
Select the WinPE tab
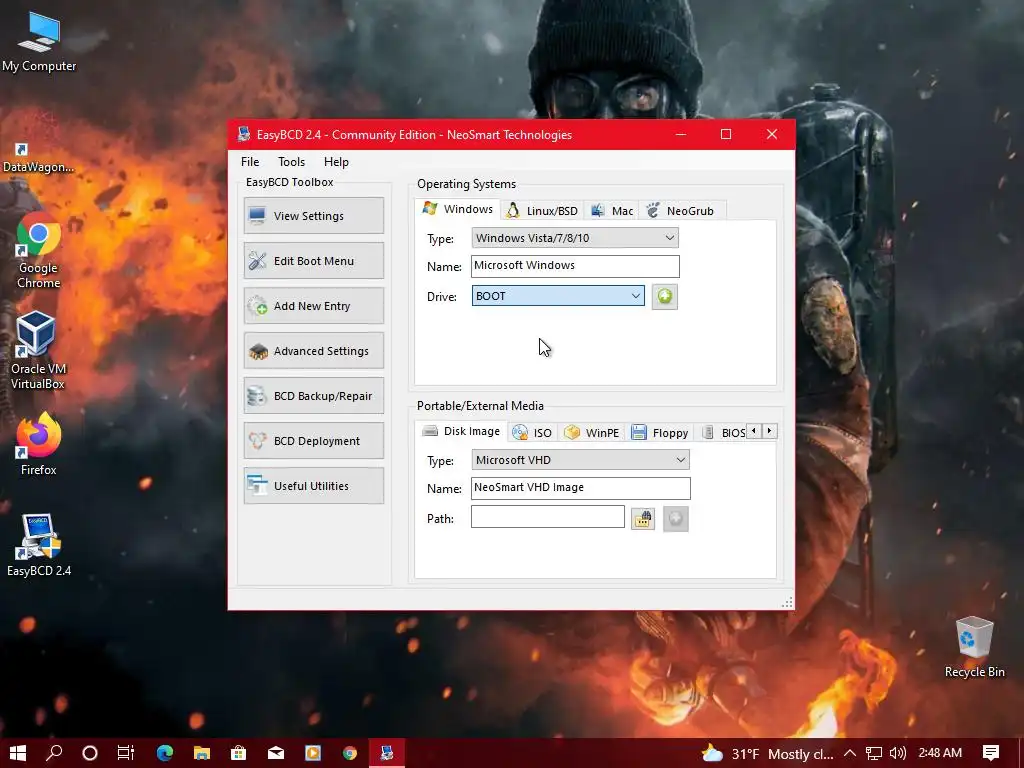pyautogui.click(x=592, y=432)
